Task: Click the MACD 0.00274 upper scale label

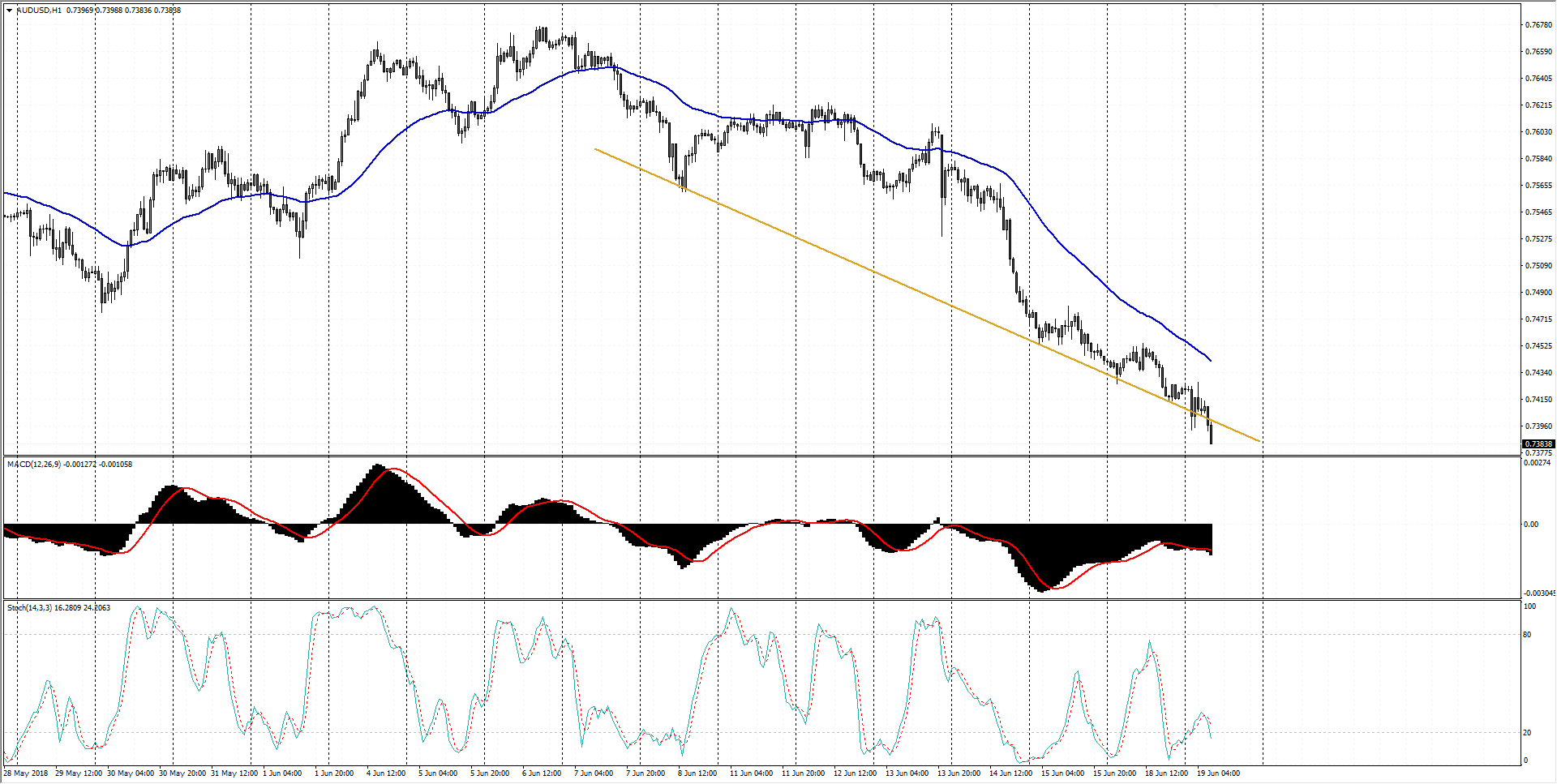Action: click(1537, 463)
